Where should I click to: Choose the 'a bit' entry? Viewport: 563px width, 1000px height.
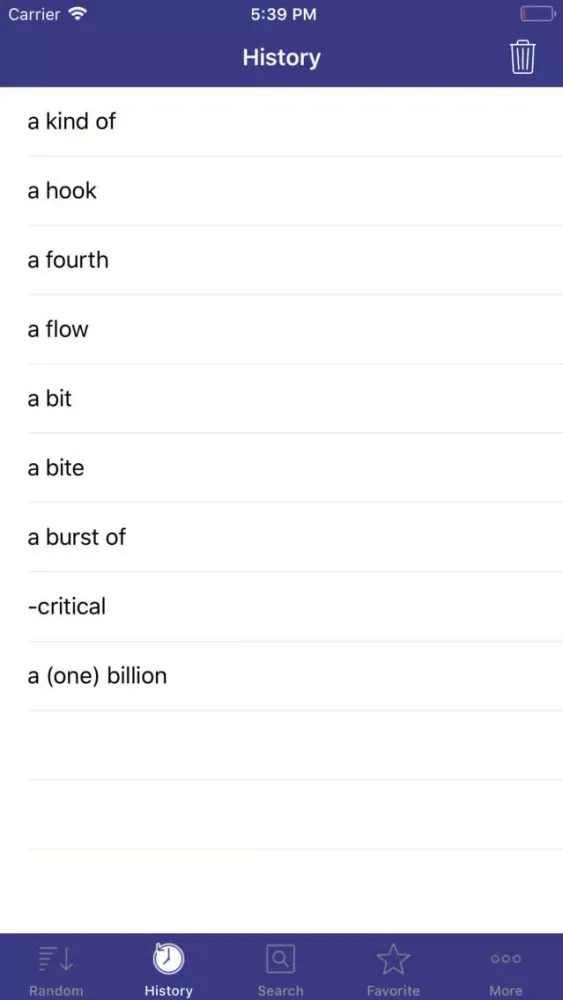click(x=281, y=399)
